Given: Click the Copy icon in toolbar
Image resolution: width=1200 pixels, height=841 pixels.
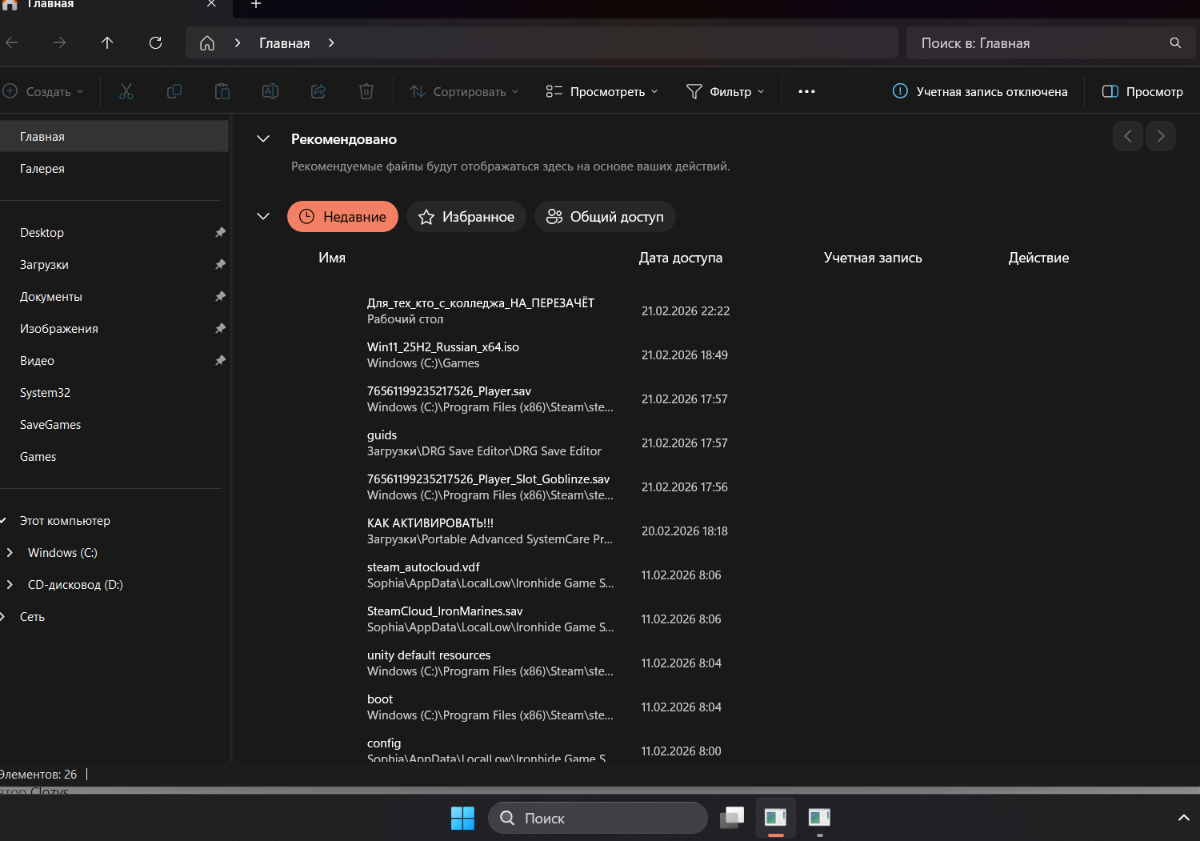Looking at the screenshot, I should coord(174,91).
